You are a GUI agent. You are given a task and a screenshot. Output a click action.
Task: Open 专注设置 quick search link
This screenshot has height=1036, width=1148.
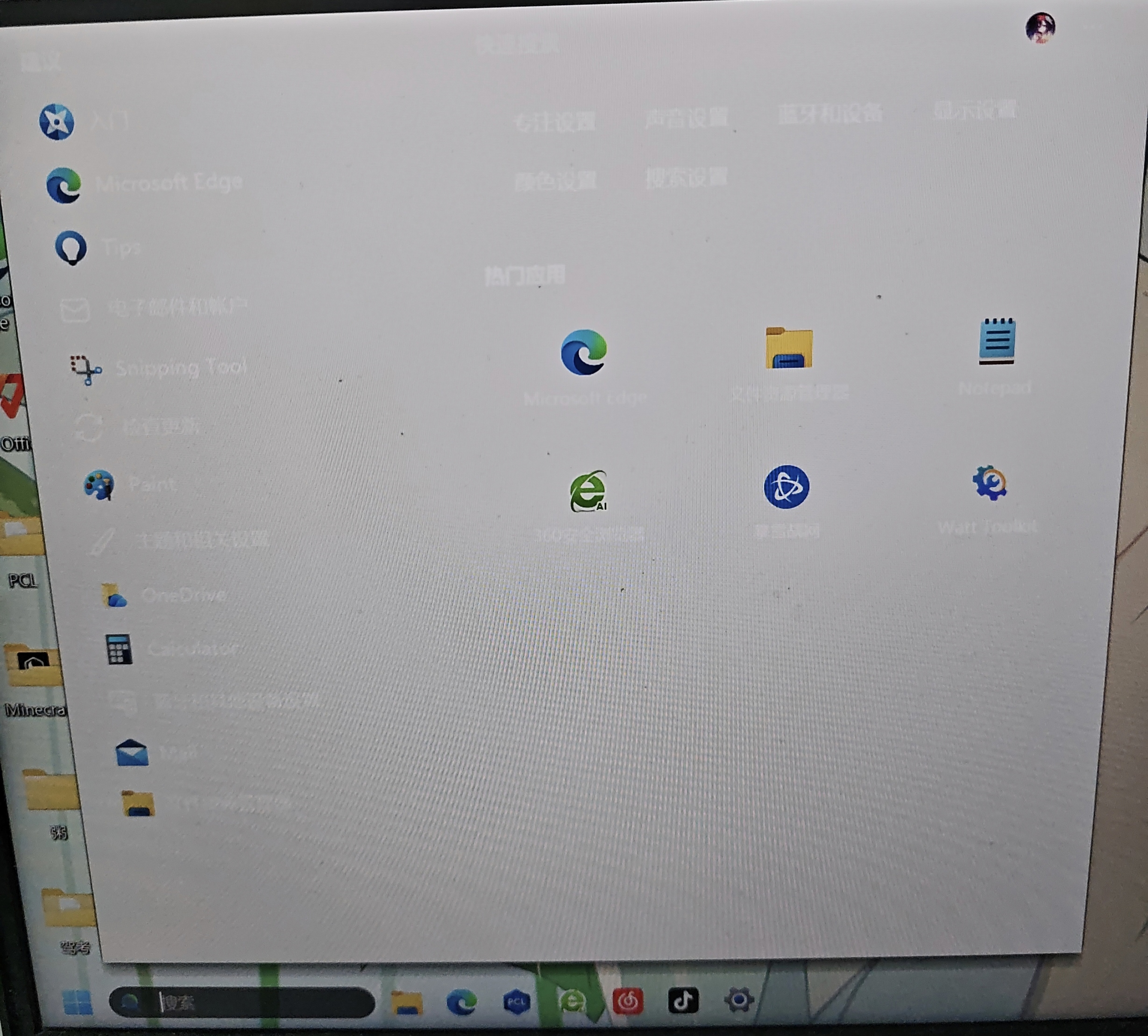(x=555, y=121)
